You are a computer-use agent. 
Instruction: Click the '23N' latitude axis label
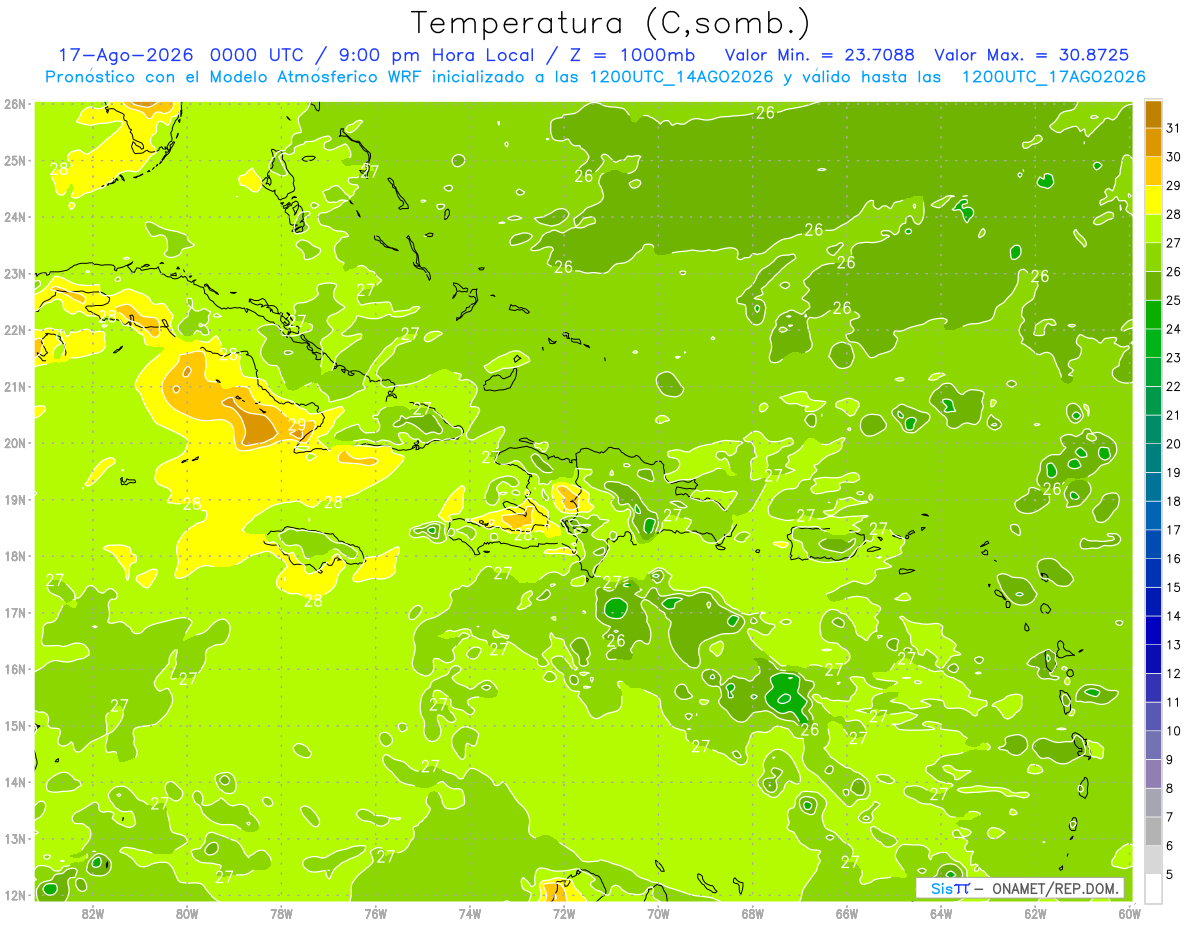[x=15, y=273]
